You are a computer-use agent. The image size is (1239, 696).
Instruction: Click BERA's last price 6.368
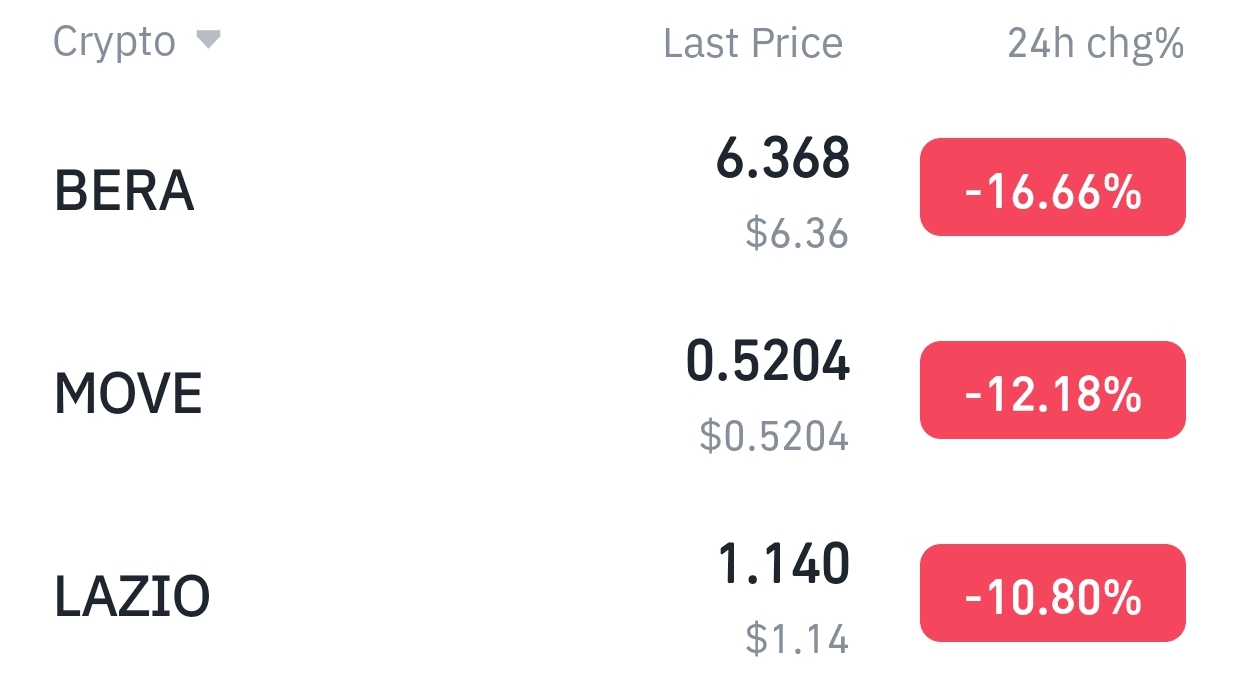[x=783, y=159]
